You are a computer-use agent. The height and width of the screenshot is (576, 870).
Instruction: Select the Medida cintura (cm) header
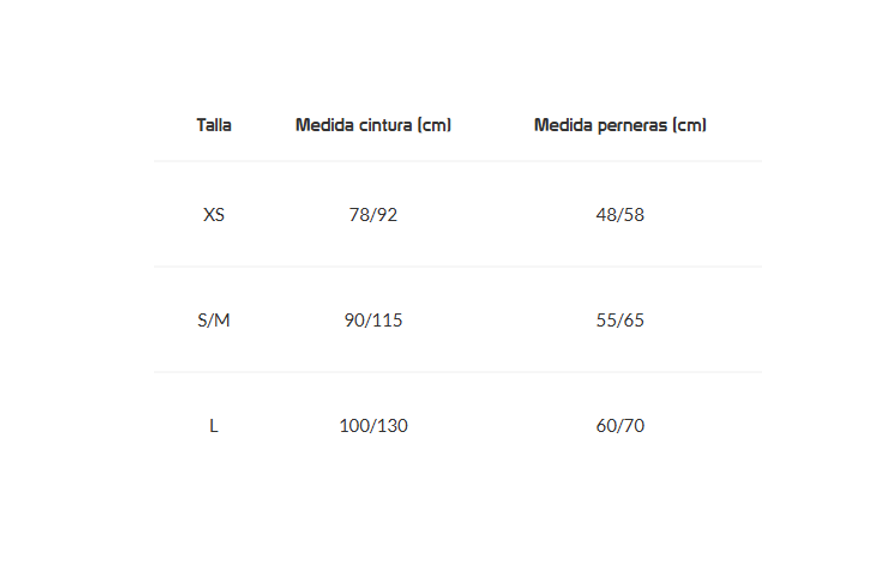coord(373,125)
